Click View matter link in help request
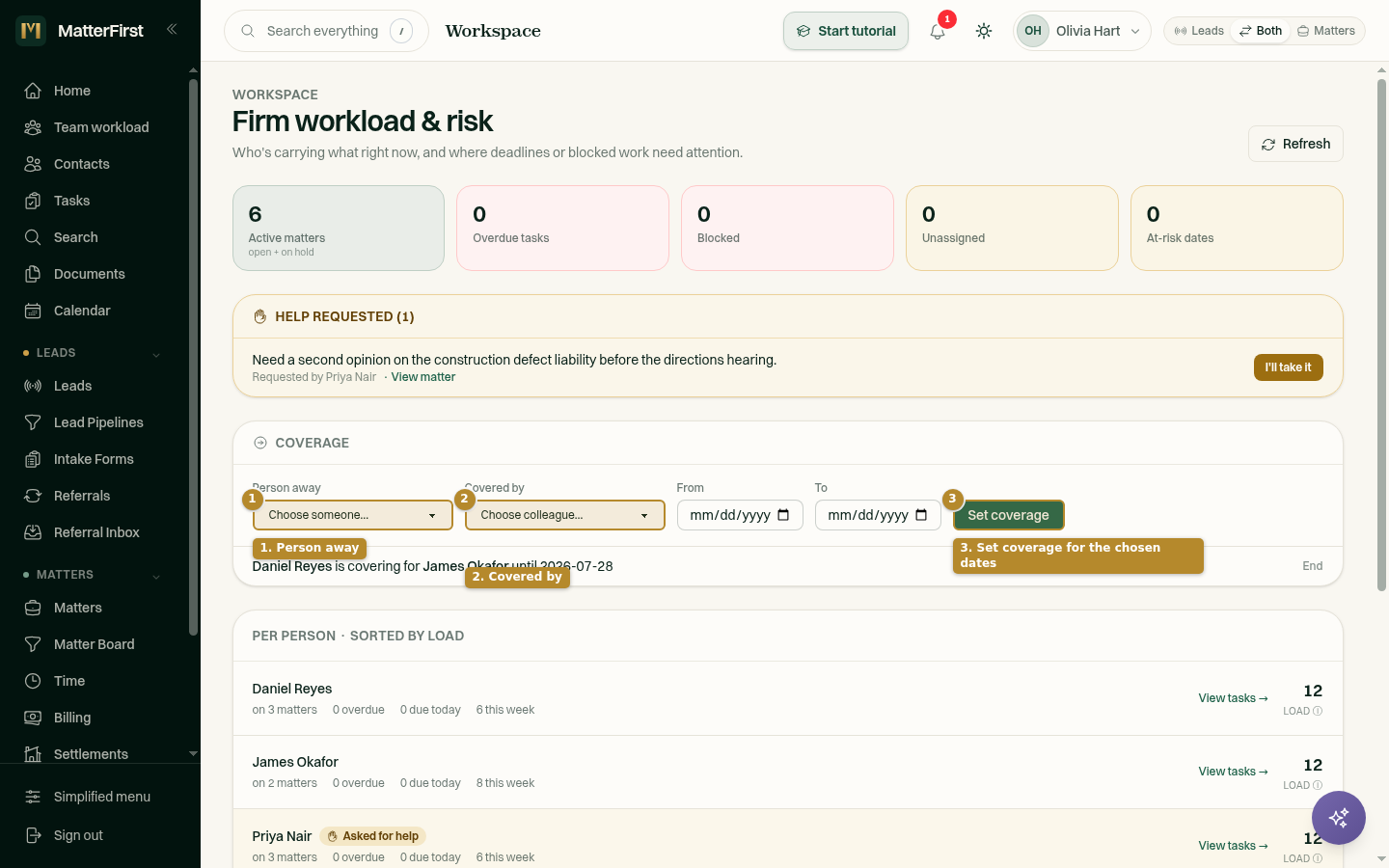1389x868 pixels. [x=423, y=377]
